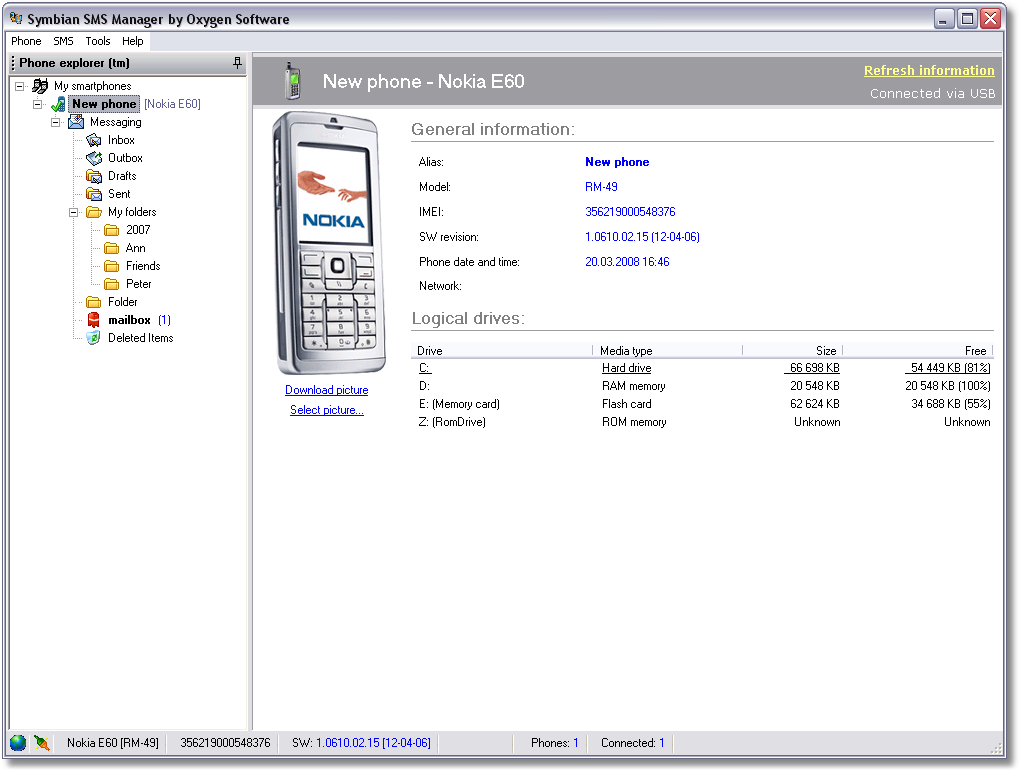This screenshot has height=773, width=1021.
Task: Collapse the My smartphones tree node
Action: (20, 86)
